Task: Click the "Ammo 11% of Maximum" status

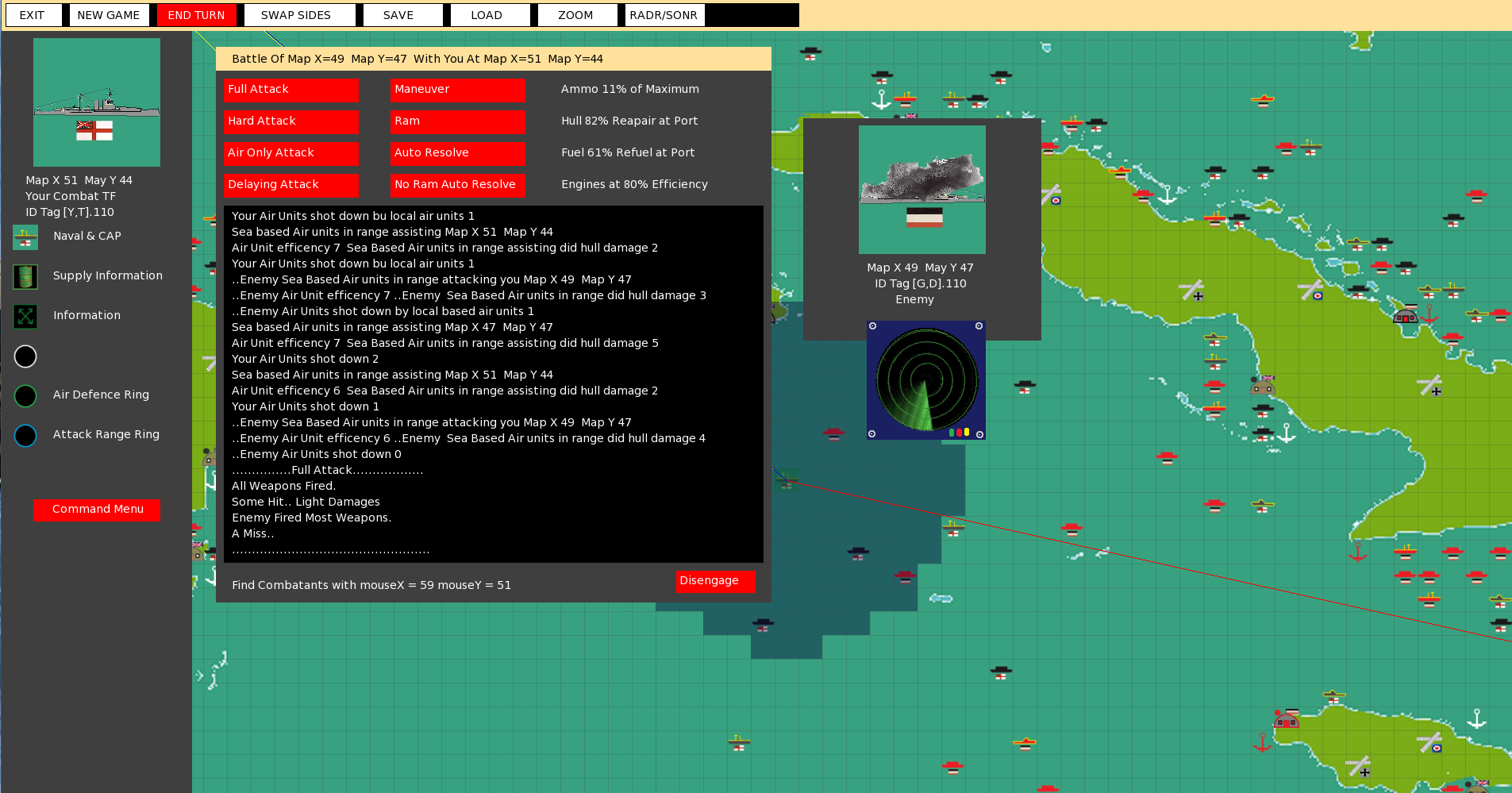Action: (630, 89)
